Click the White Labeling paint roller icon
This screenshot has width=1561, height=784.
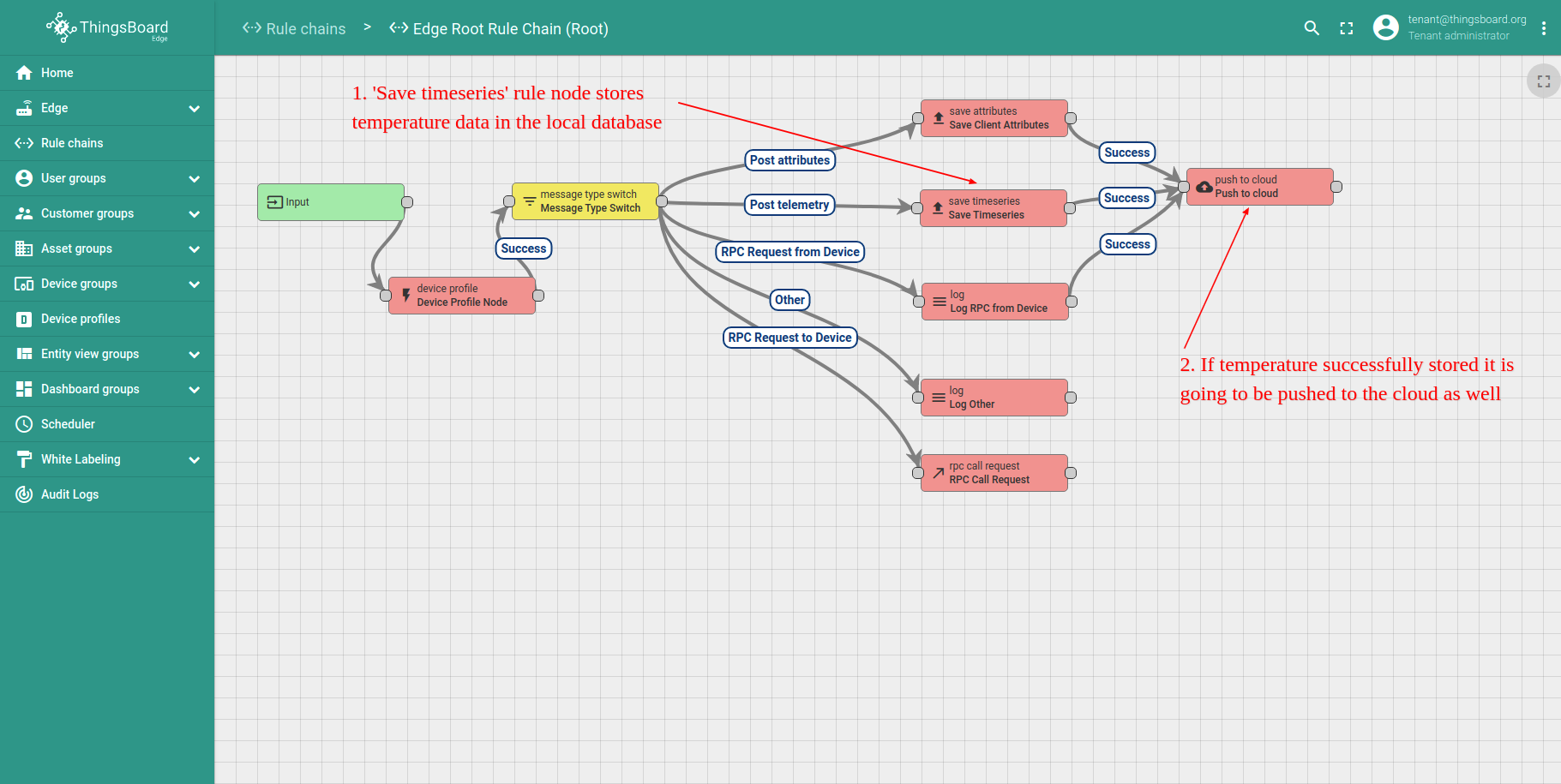click(24, 459)
